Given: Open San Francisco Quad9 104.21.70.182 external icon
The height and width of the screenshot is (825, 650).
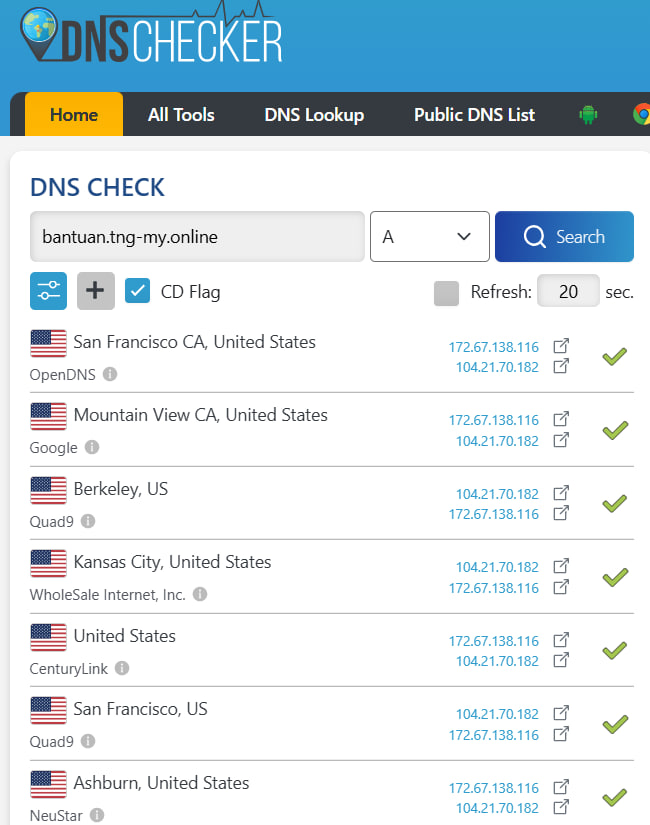Looking at the screenshot, I should click(561, 713).
